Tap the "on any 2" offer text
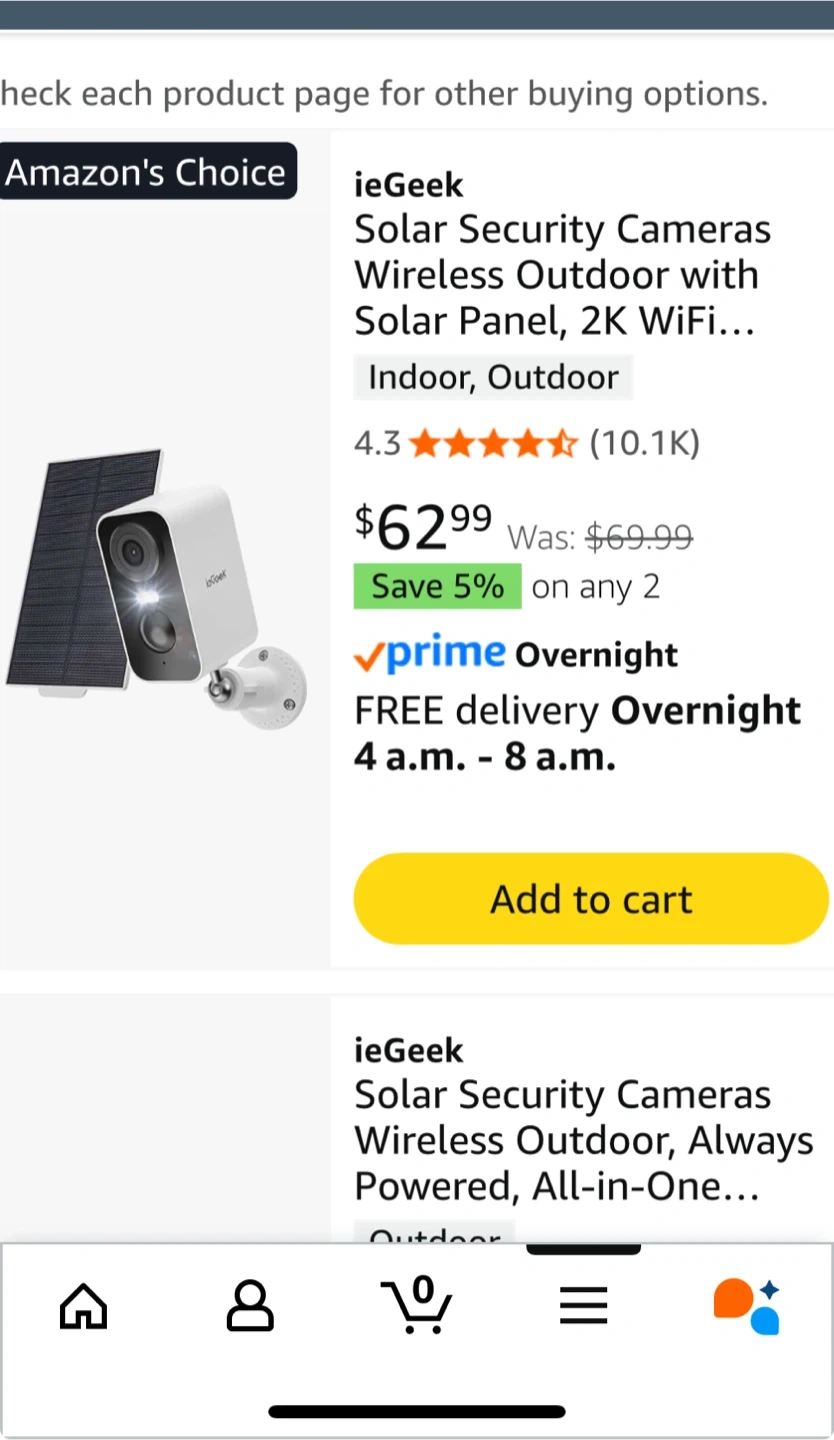The image size is (834, 1440). click(x=596, y=587)
